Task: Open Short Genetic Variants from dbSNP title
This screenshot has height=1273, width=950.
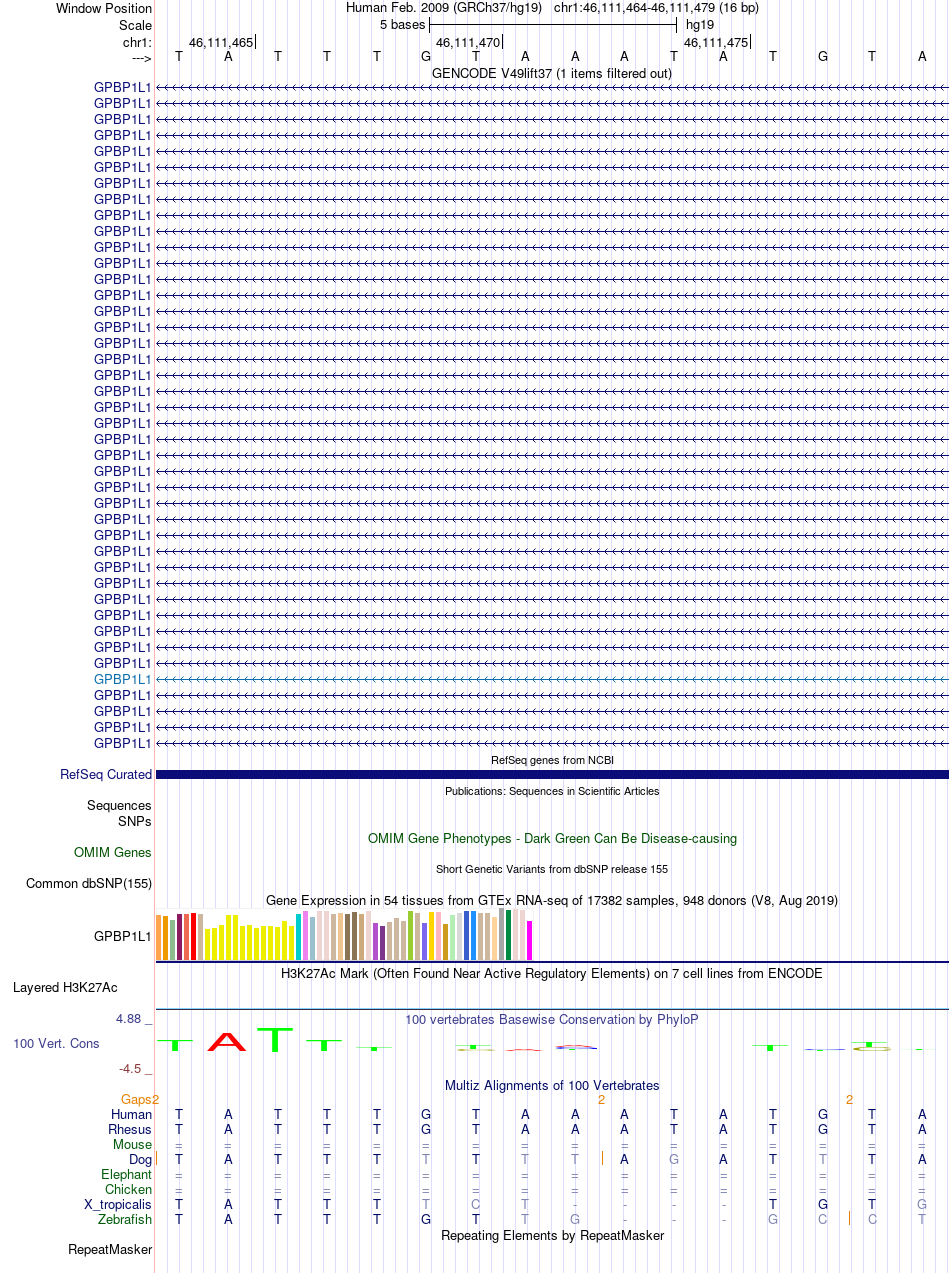Action: point(552,870)
